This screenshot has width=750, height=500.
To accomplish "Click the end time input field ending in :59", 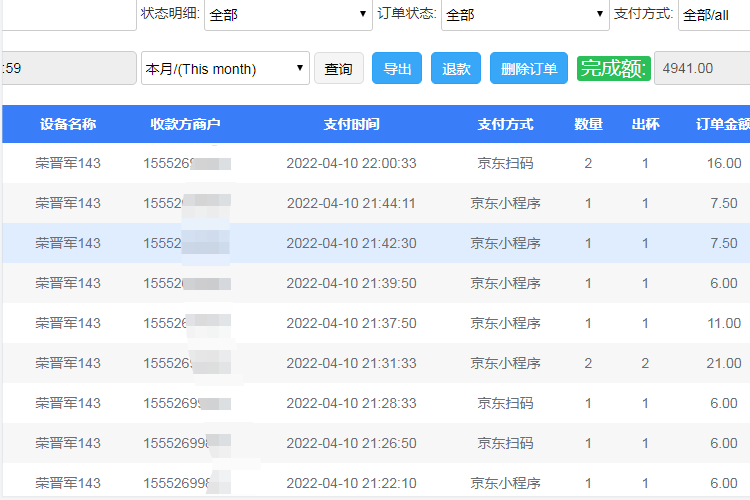I will [x=68, y=69].
